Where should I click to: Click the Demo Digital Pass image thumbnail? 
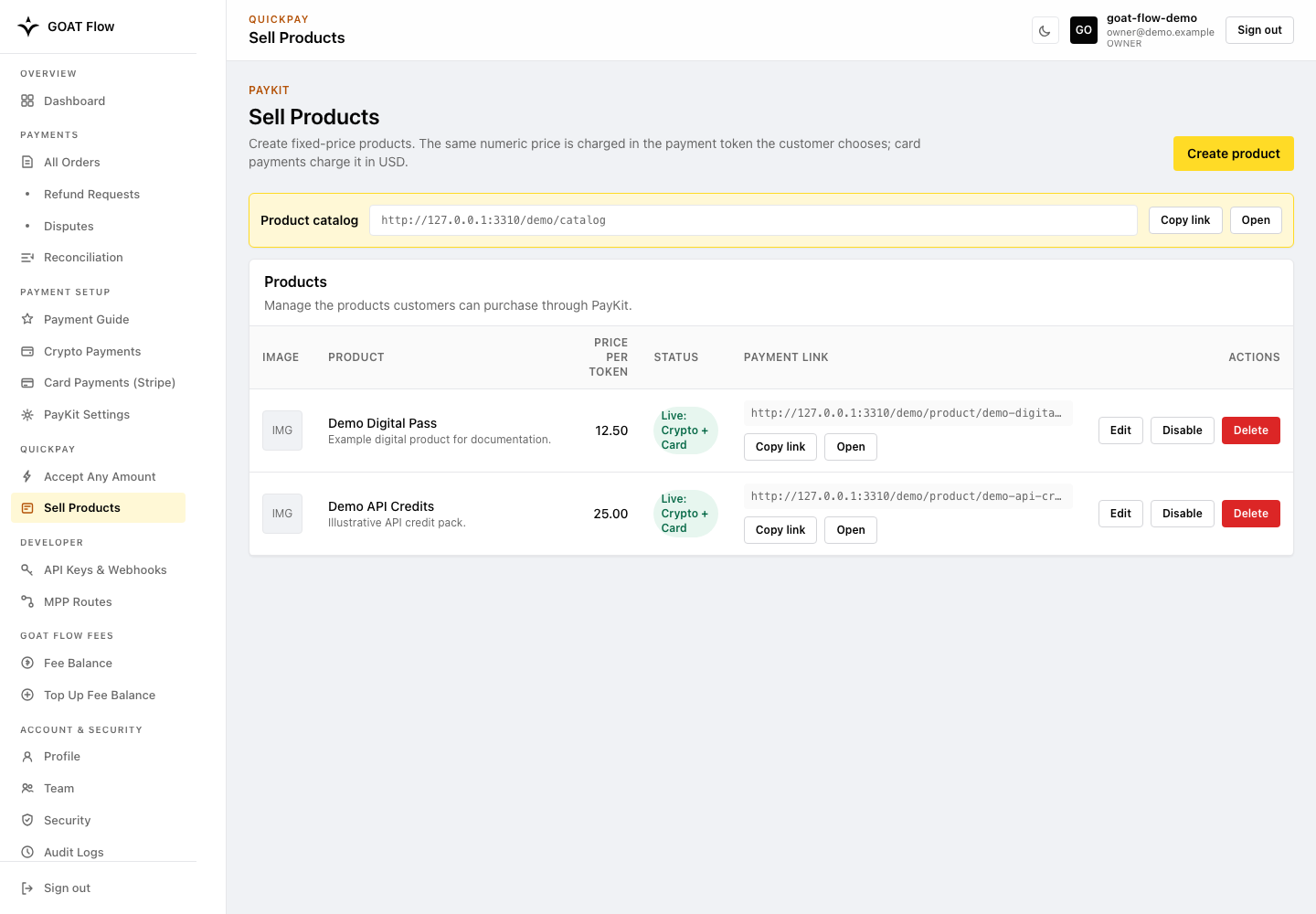click(282, 430)
